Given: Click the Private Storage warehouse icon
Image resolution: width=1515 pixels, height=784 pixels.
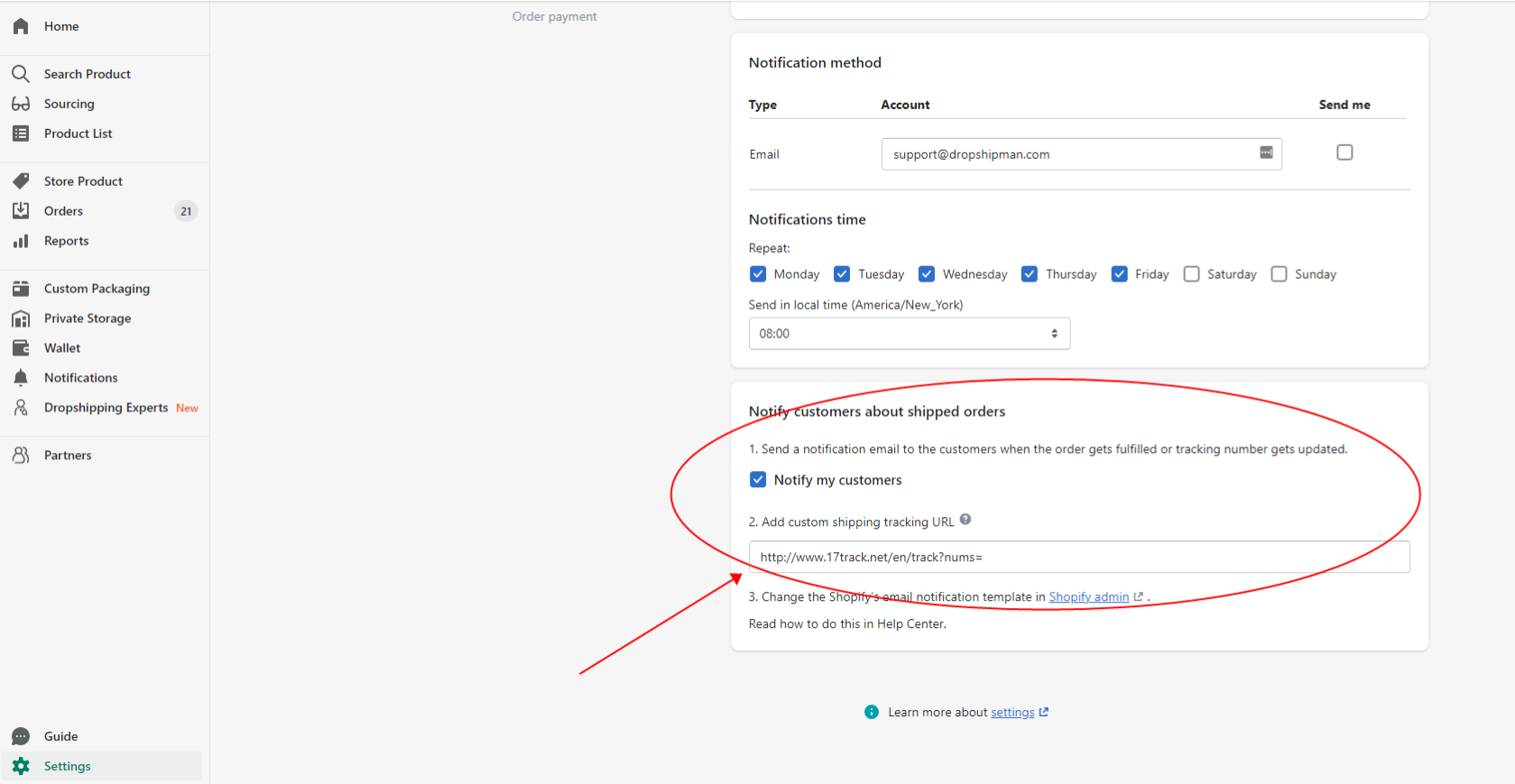Looking at the screenshot, I should pyautogui.click(x=21, y=318).
